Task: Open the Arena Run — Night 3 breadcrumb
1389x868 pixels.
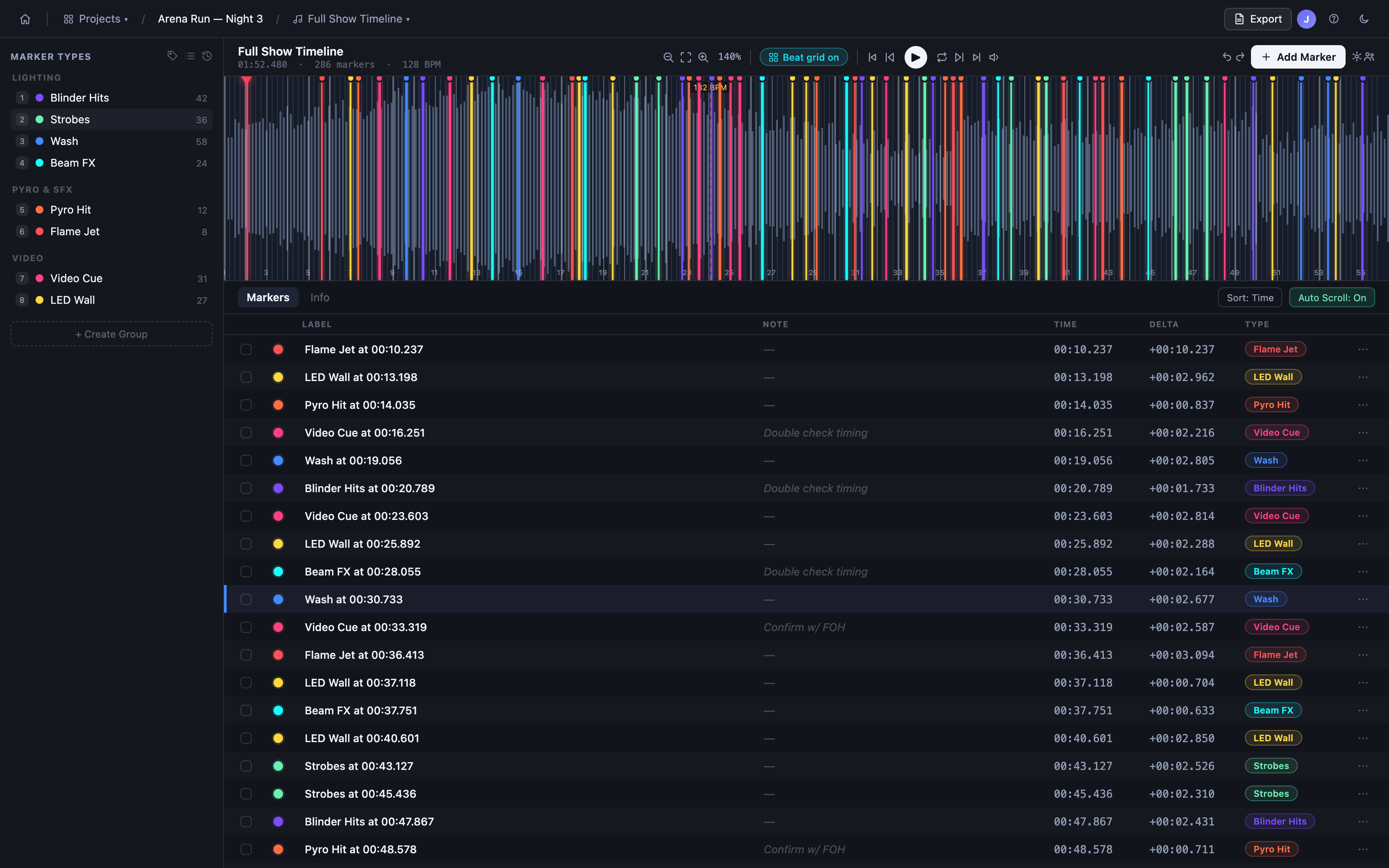Action: pos(210,19)
